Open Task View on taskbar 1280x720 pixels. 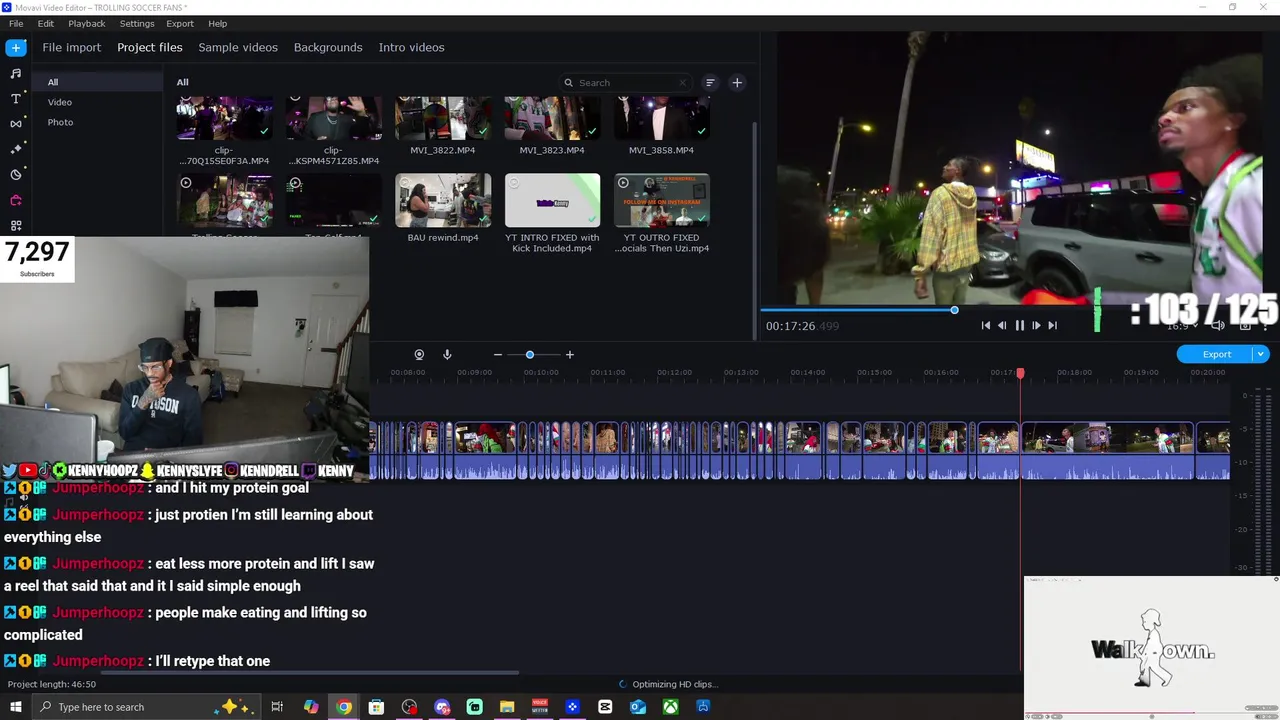pos(277,707)
